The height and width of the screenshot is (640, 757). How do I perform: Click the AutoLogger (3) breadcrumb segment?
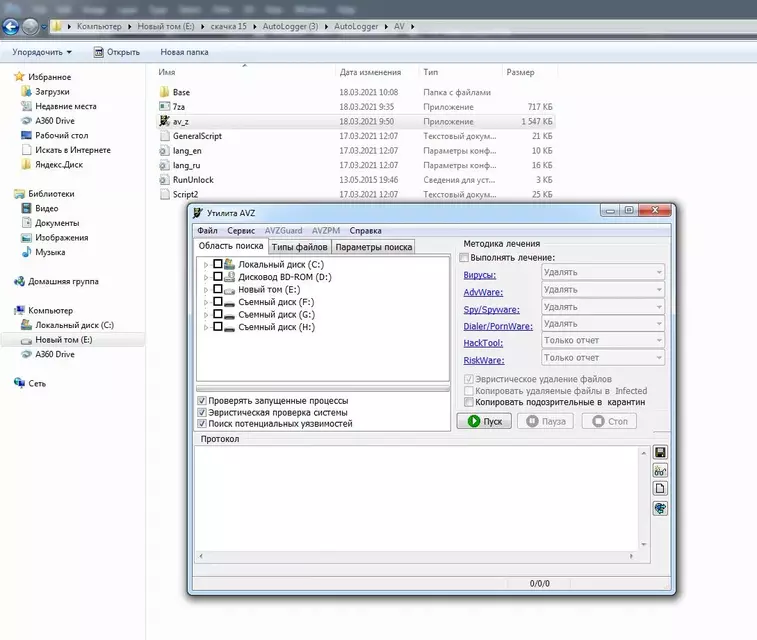[x=290, y=27]
